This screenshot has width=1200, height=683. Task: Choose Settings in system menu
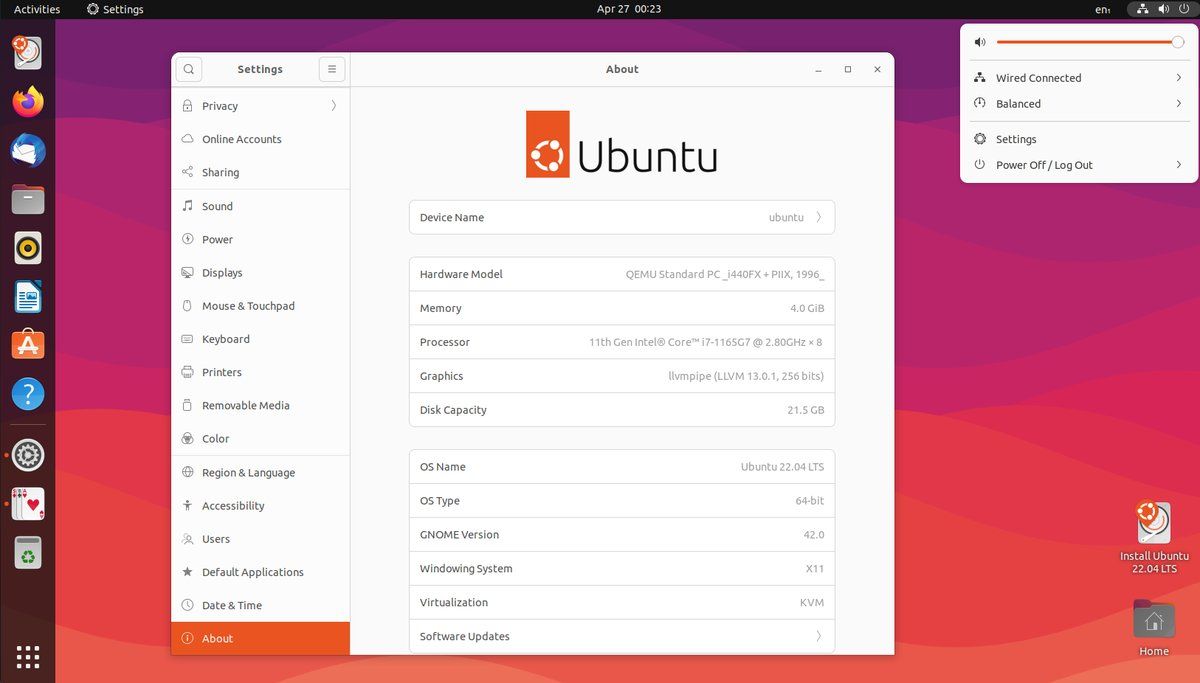coord(1079,139)
